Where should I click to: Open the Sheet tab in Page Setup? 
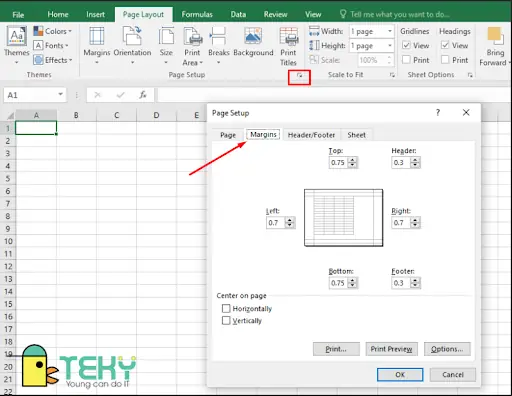click(356, 135)
